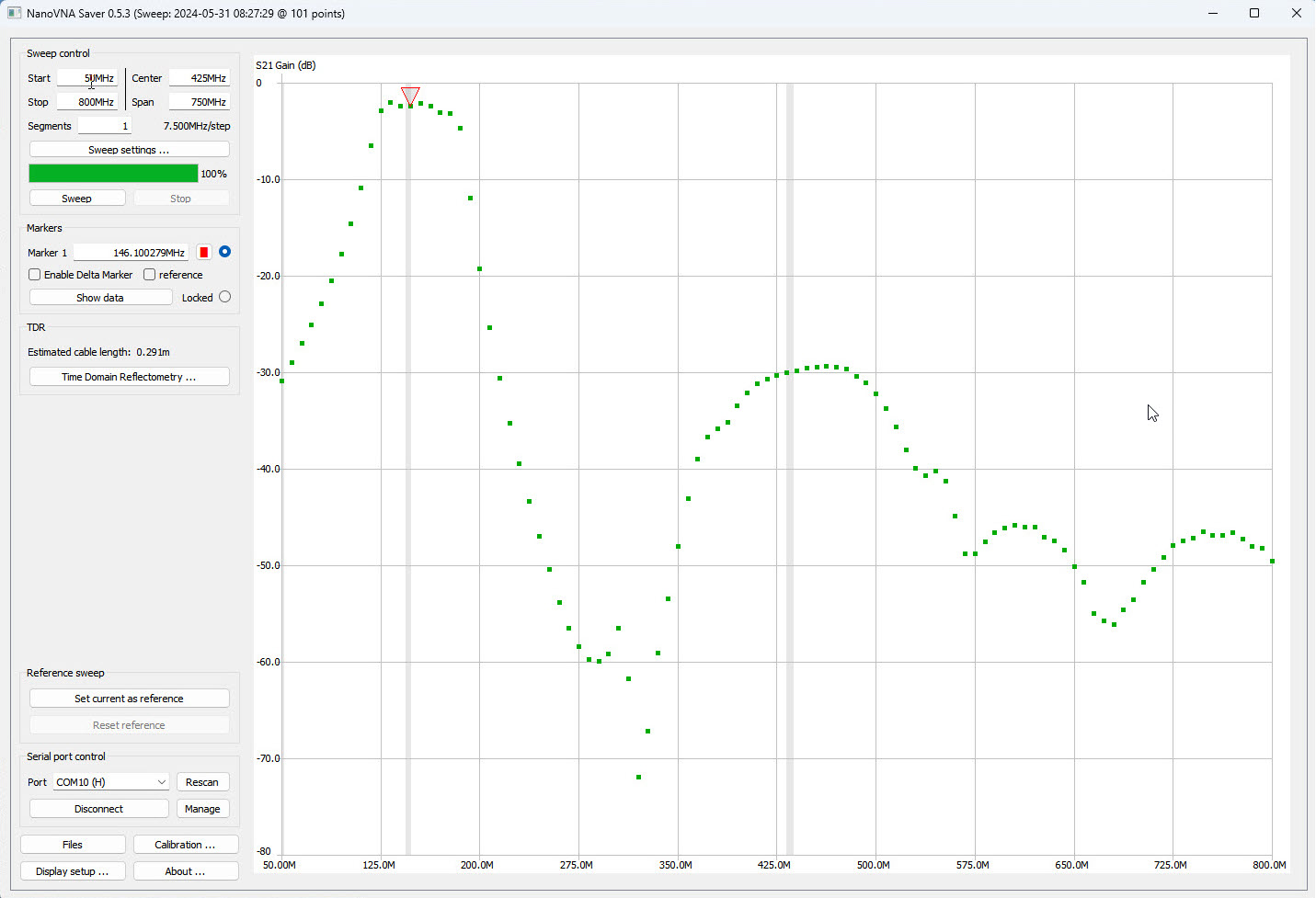1316x898 pixels.
Task: Click the Stop sweep button
Action: point(181,198)
